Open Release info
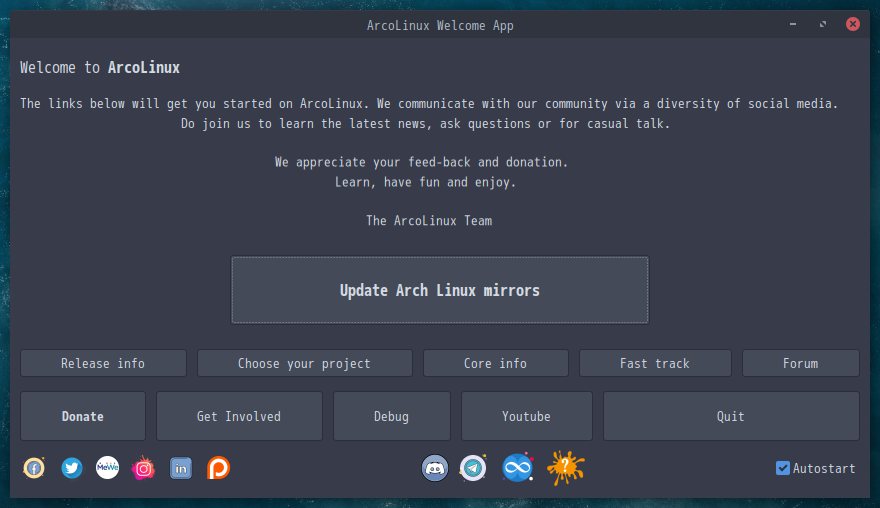The width and height of the screenshot is (880, 508). [x=103, y=363]
